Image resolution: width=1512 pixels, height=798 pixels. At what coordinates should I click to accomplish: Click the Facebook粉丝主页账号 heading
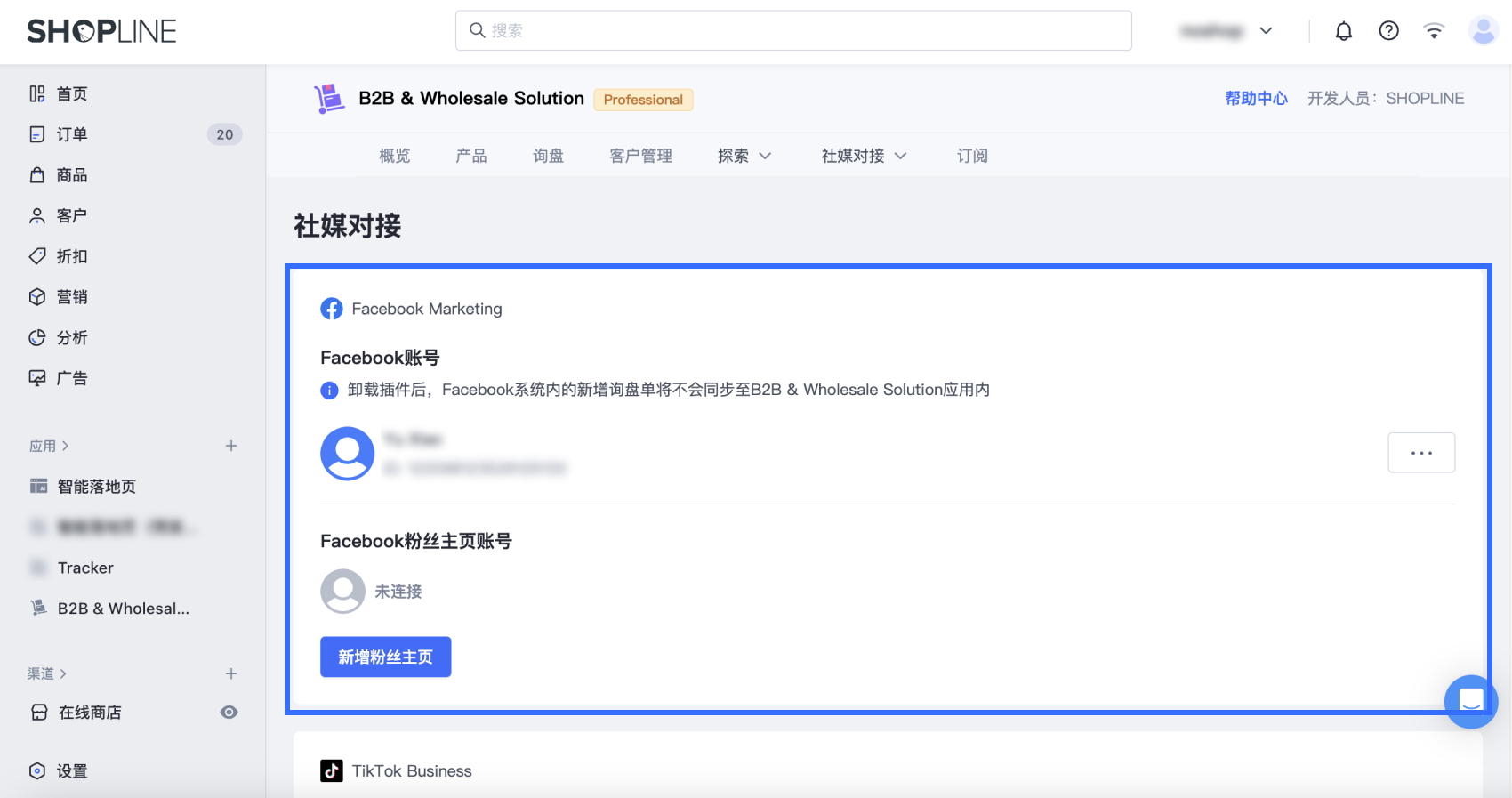416,541
